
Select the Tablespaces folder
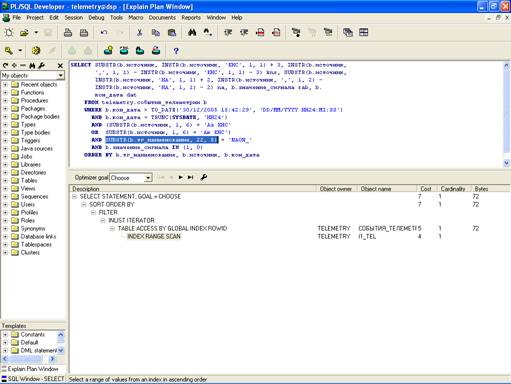point(36,244)
